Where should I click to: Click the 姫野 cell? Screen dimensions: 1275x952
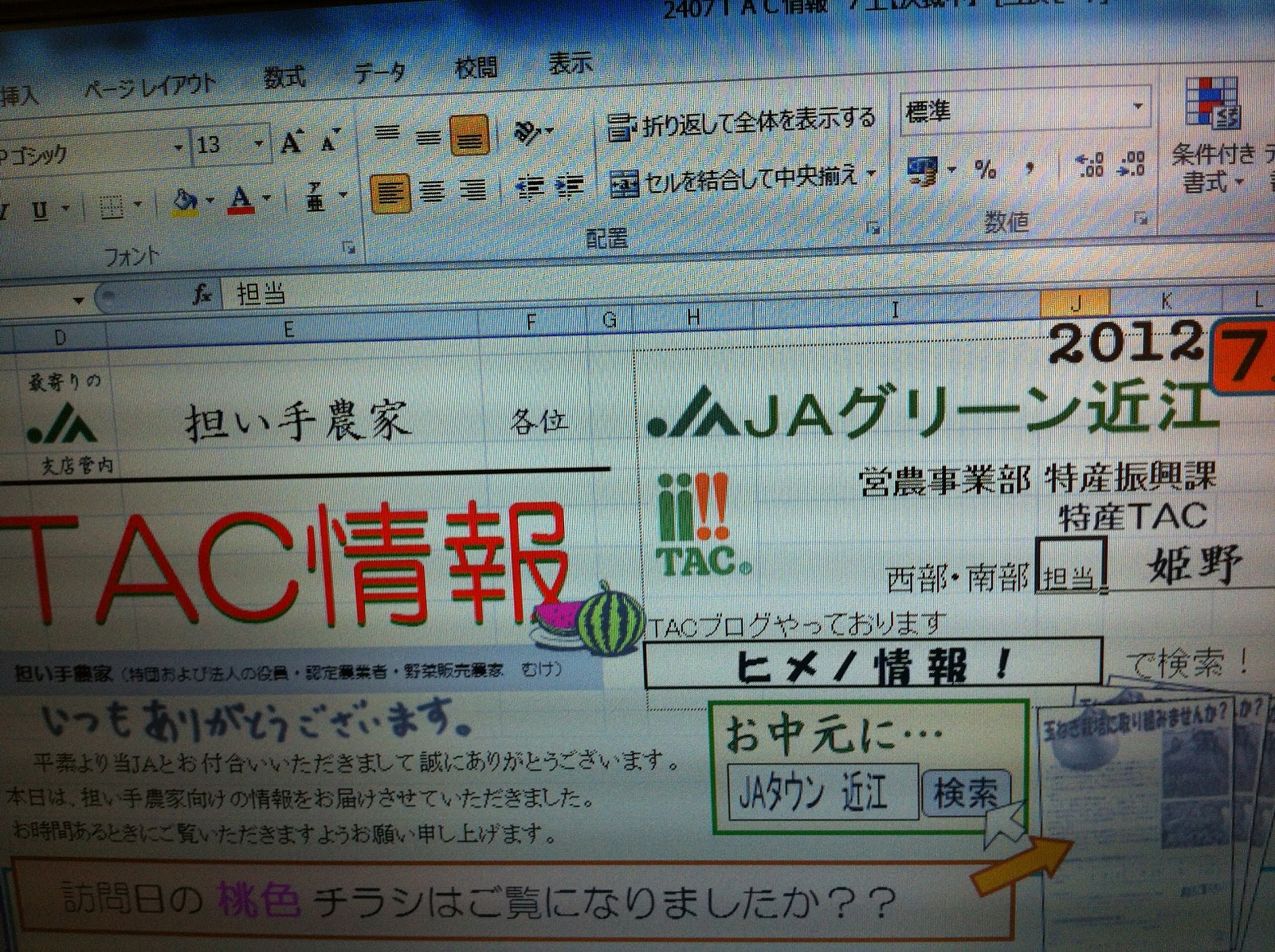pos(1195,564)
